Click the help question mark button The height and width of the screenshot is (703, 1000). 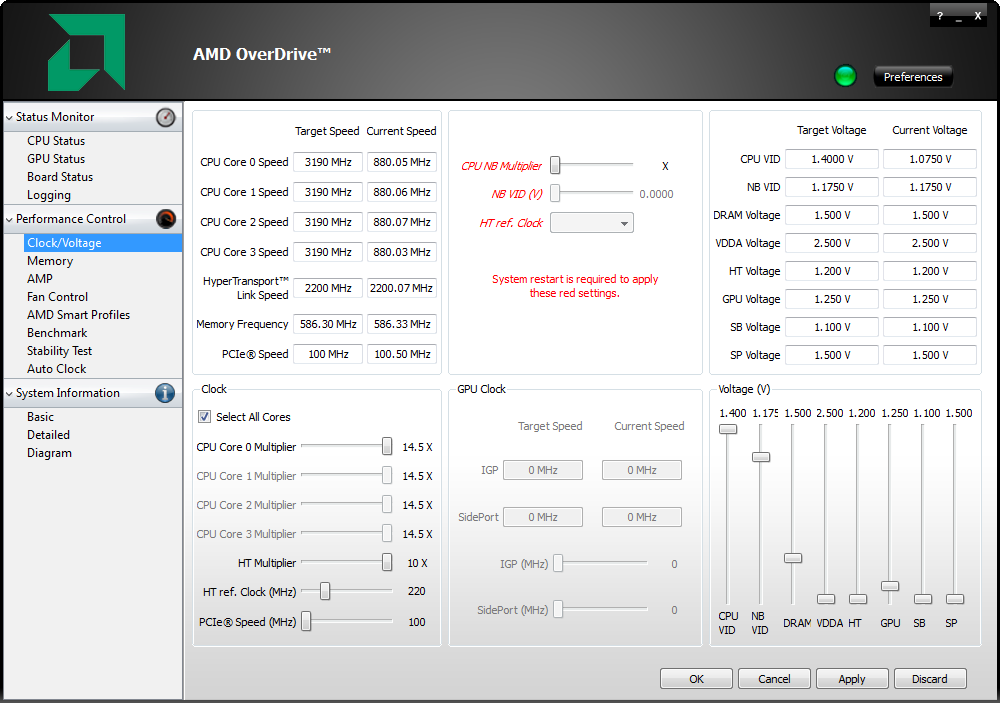pos(939,16)
